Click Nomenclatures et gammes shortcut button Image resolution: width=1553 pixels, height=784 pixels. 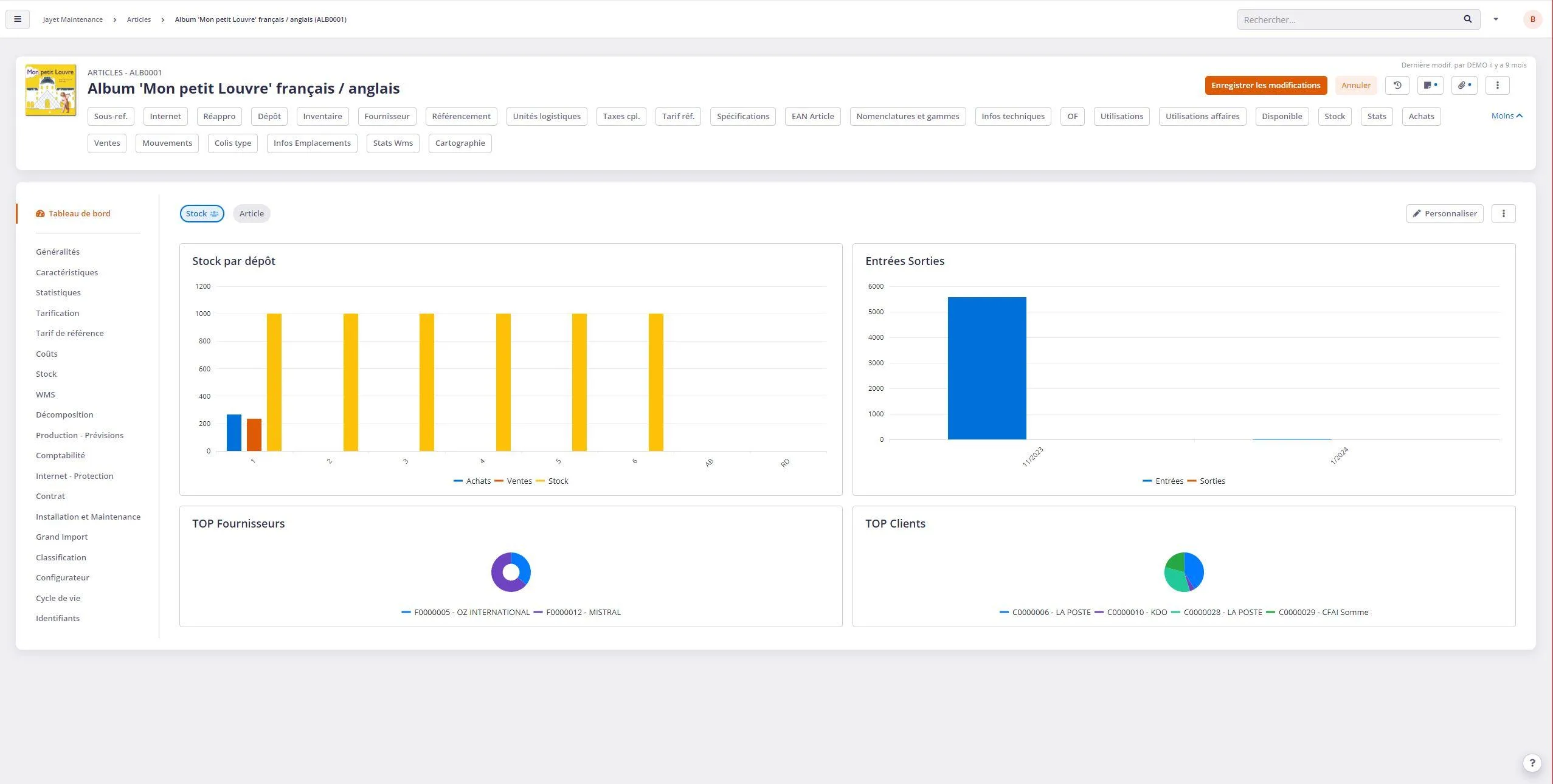[908, 116]
